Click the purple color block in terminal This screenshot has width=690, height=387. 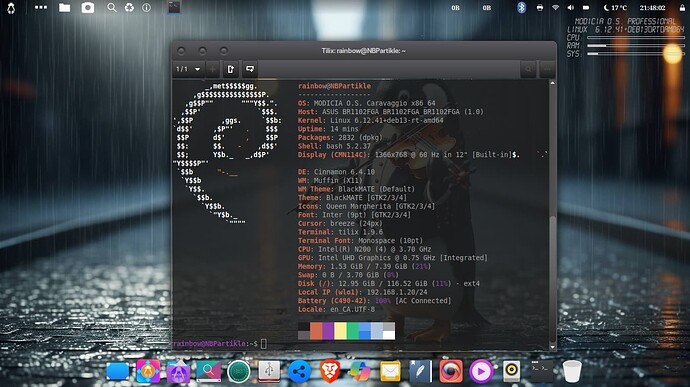(328, 331)
